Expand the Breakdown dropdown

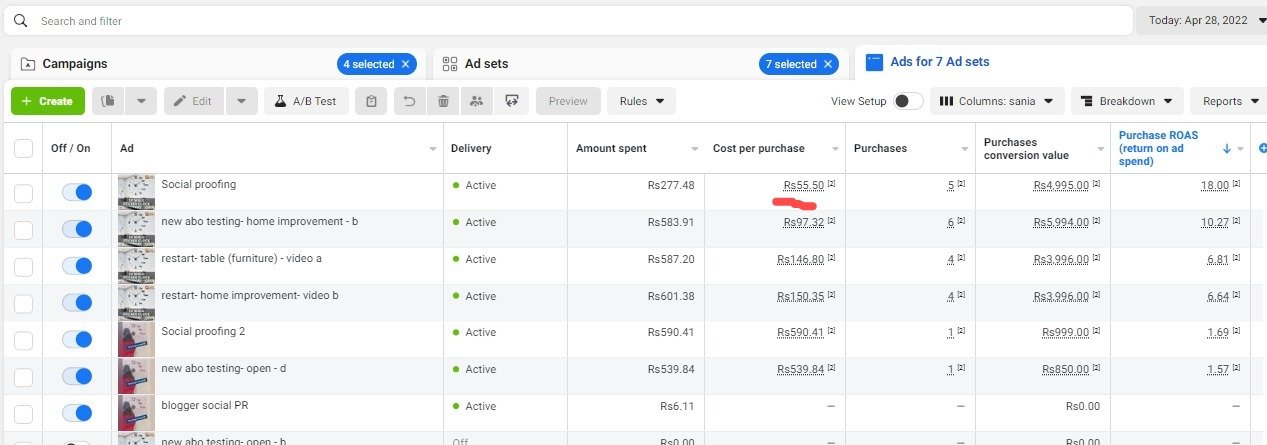tap(1127, 101)
